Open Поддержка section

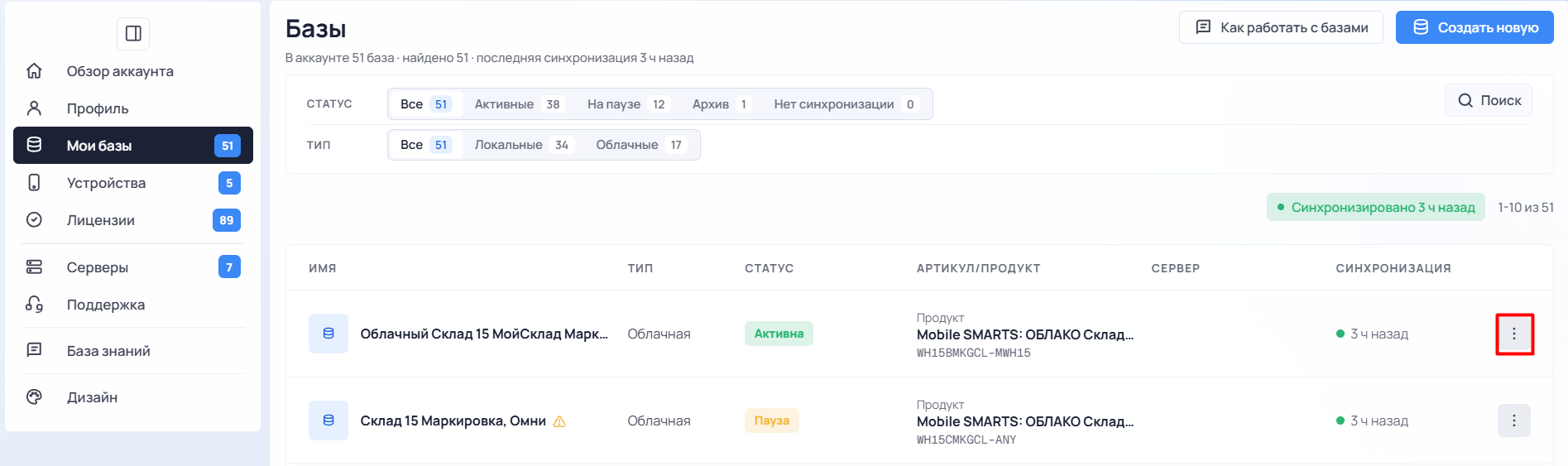coord(133,304)
